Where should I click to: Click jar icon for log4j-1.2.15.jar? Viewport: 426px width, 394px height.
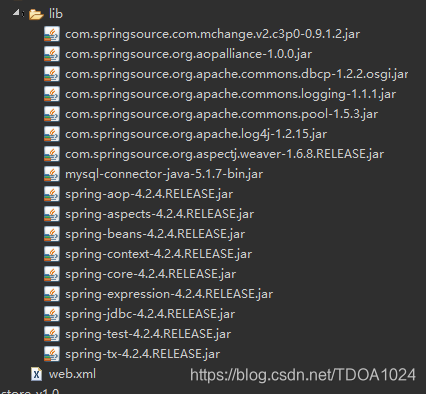pos(52,134)
